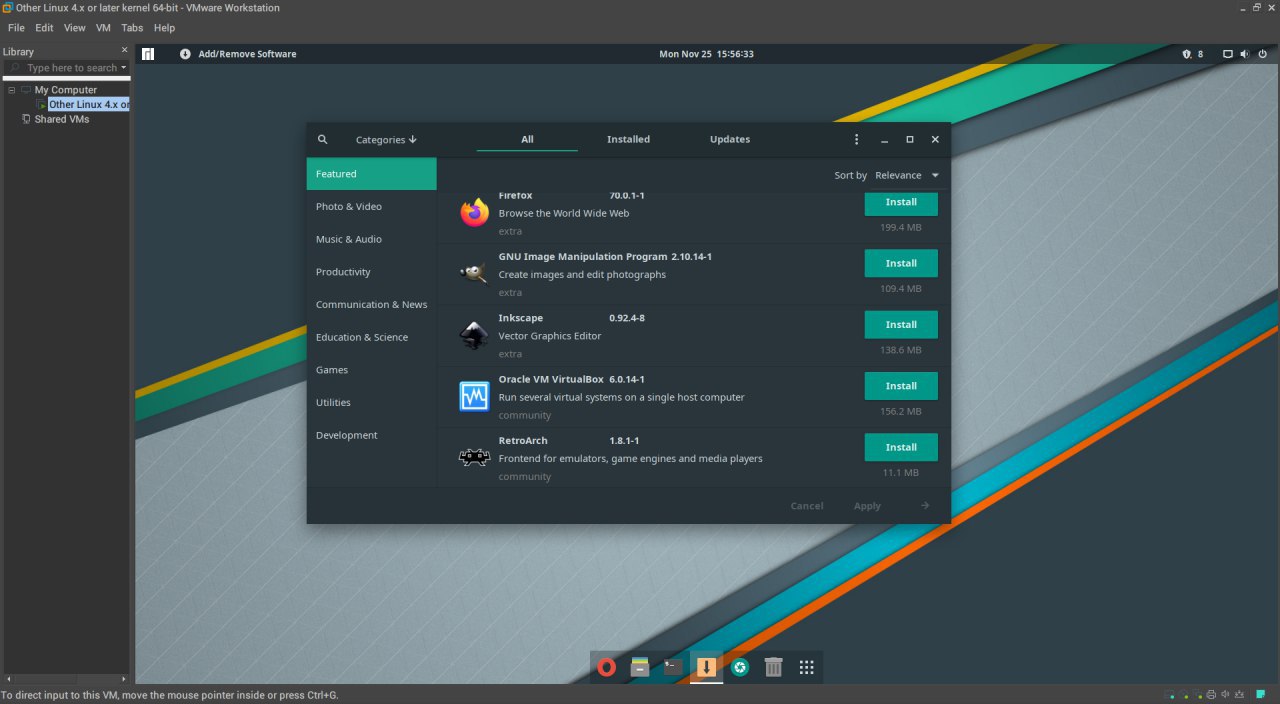Close the VMware Library panel
This screenshot has height=704, width=1280.
point(125,51)
